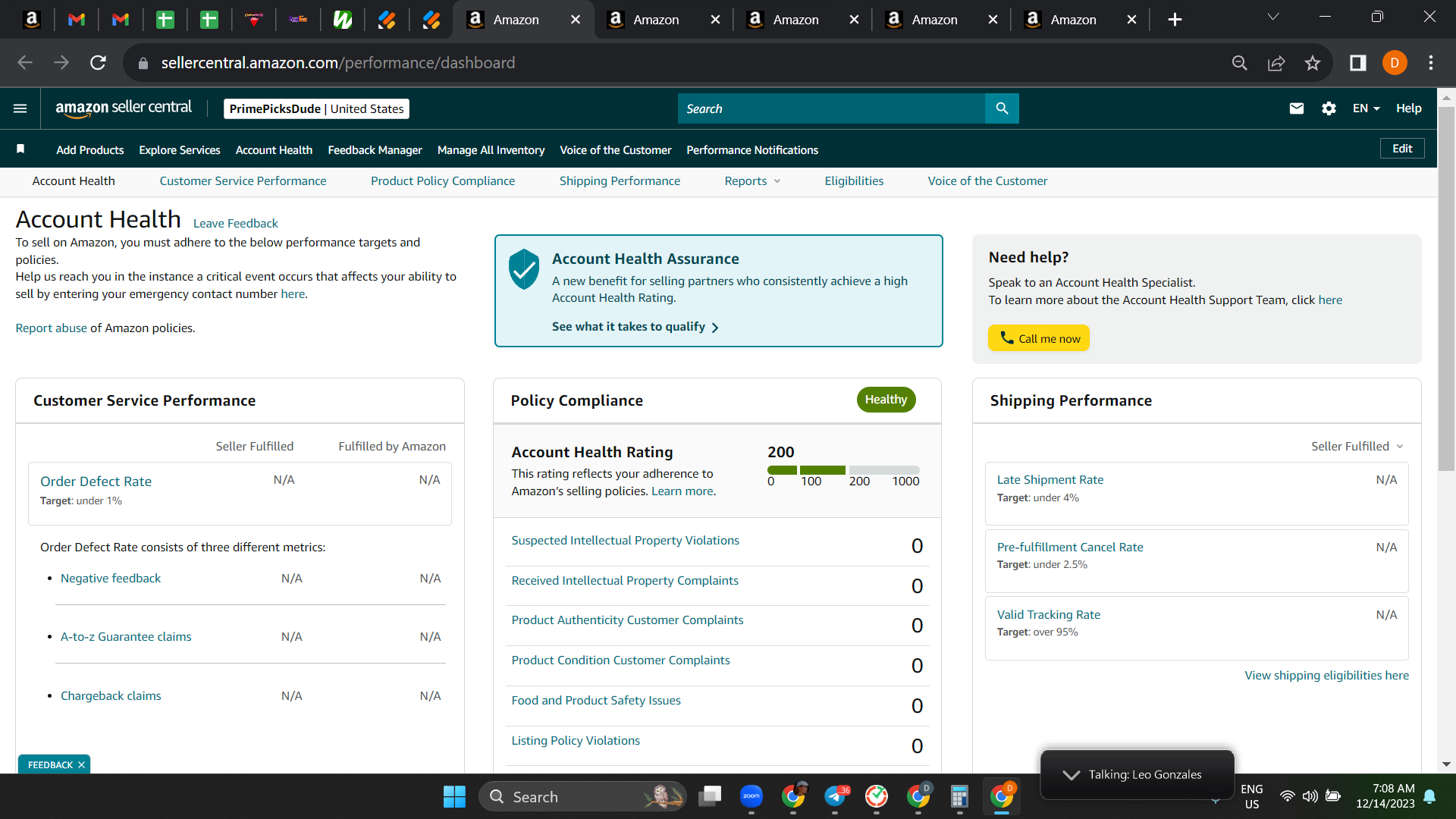Switch to Product Policy Compliance tab
This screenshot has width=1456, height=819.
tap(443, 181)
